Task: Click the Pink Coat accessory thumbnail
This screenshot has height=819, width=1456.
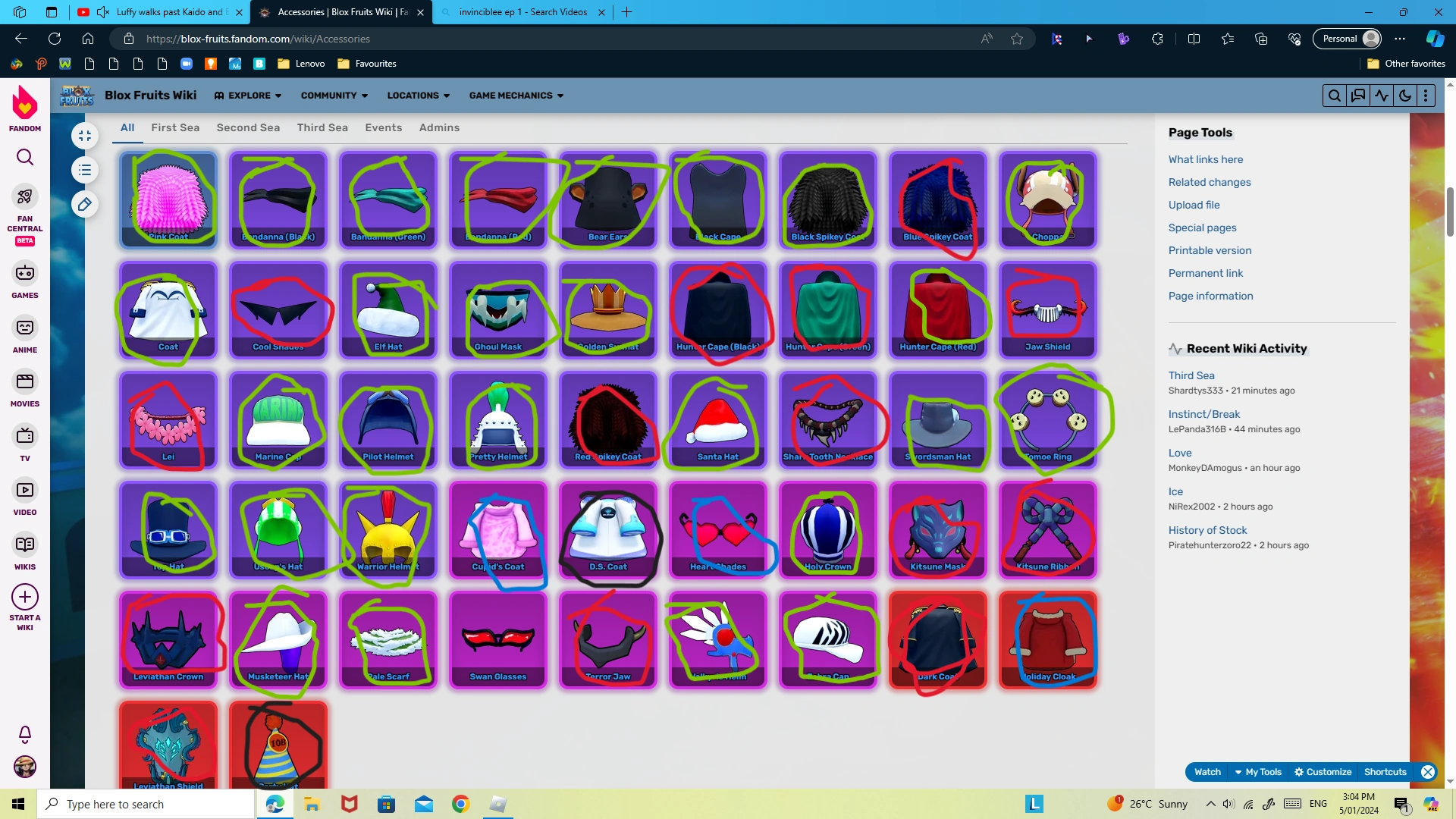Action: (168, 197)
